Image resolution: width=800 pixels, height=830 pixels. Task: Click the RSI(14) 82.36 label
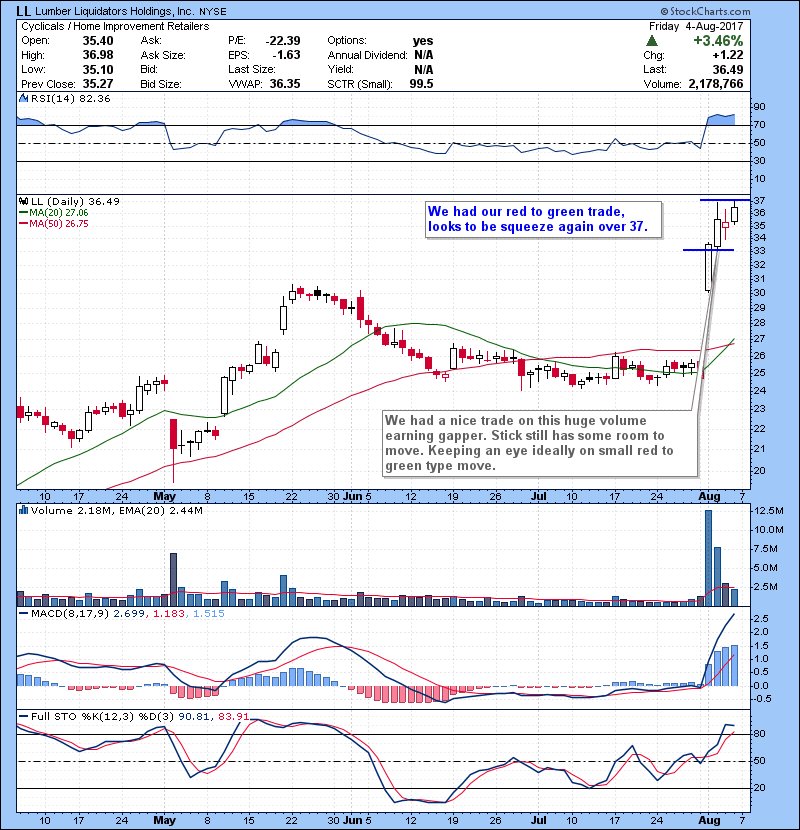coord(70,98)
